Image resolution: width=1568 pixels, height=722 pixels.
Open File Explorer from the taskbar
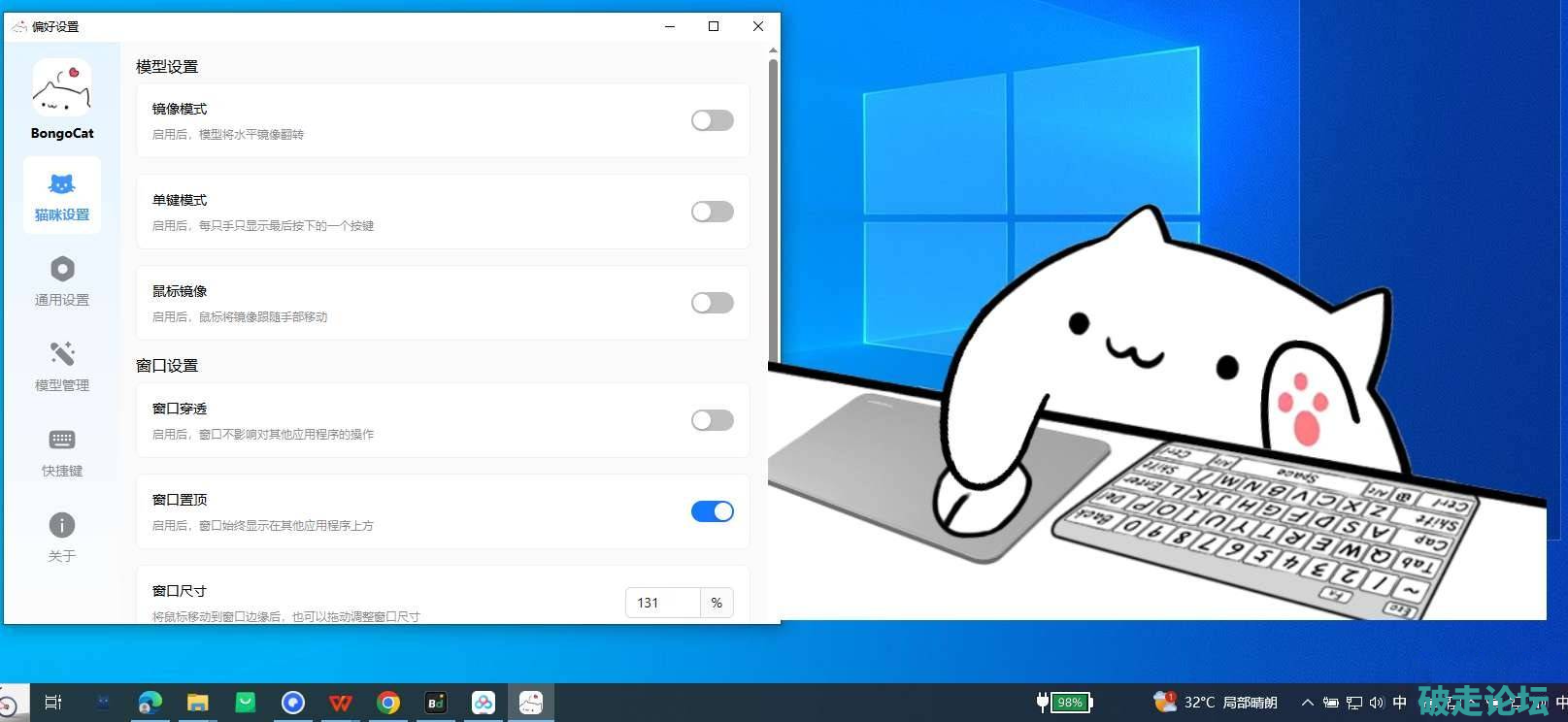coord(198,703)
